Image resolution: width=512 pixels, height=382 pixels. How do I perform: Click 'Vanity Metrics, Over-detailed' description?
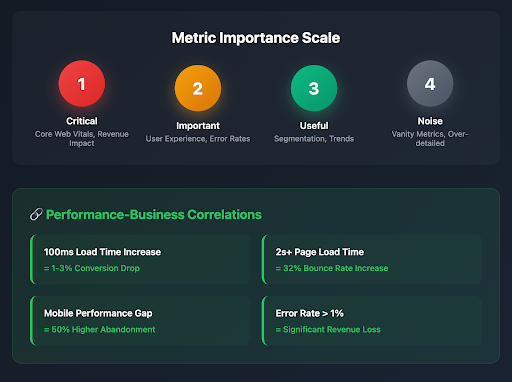[x=430, y=138]
